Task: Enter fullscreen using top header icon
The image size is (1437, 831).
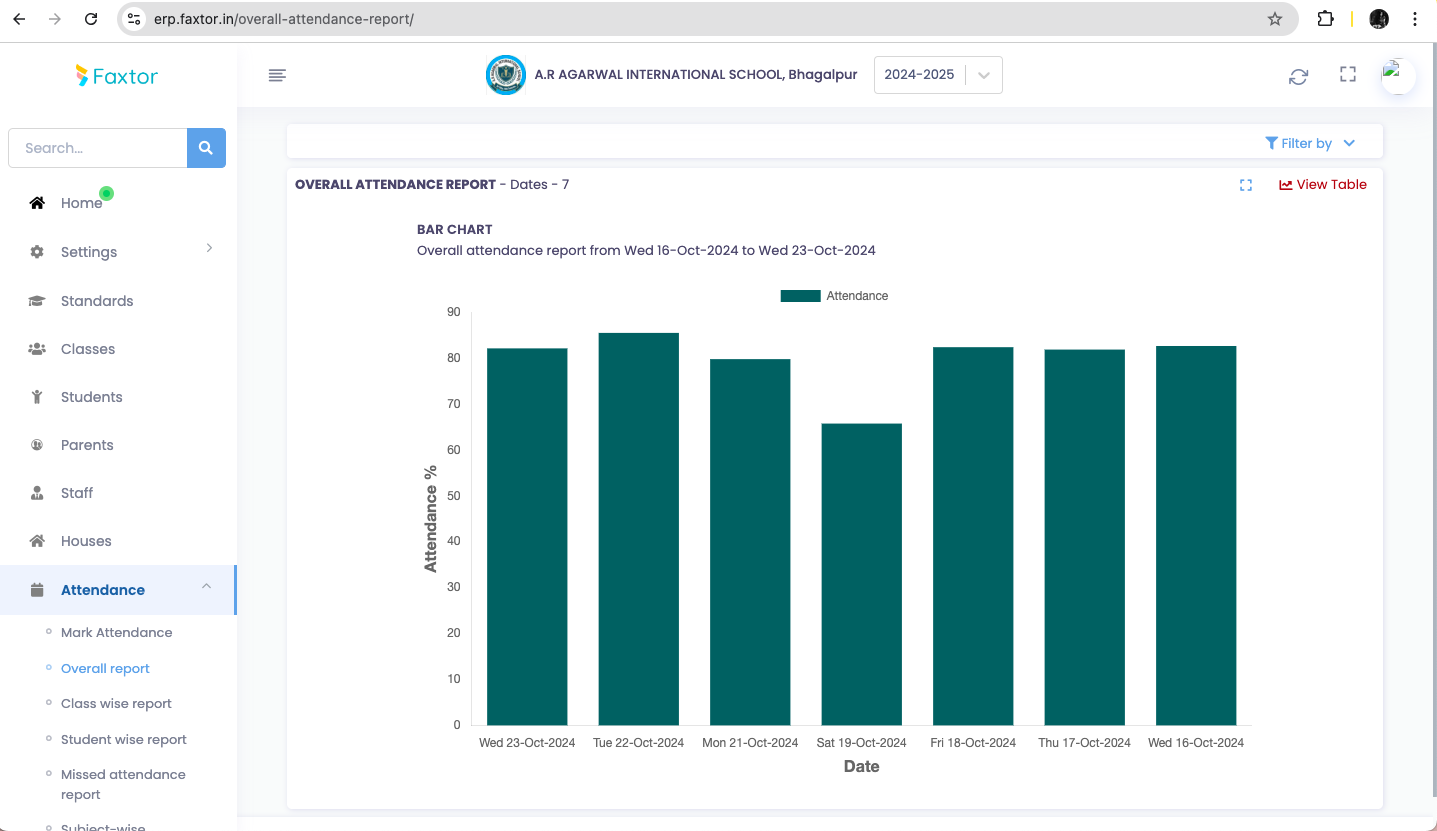Action: click(1347, 75)
